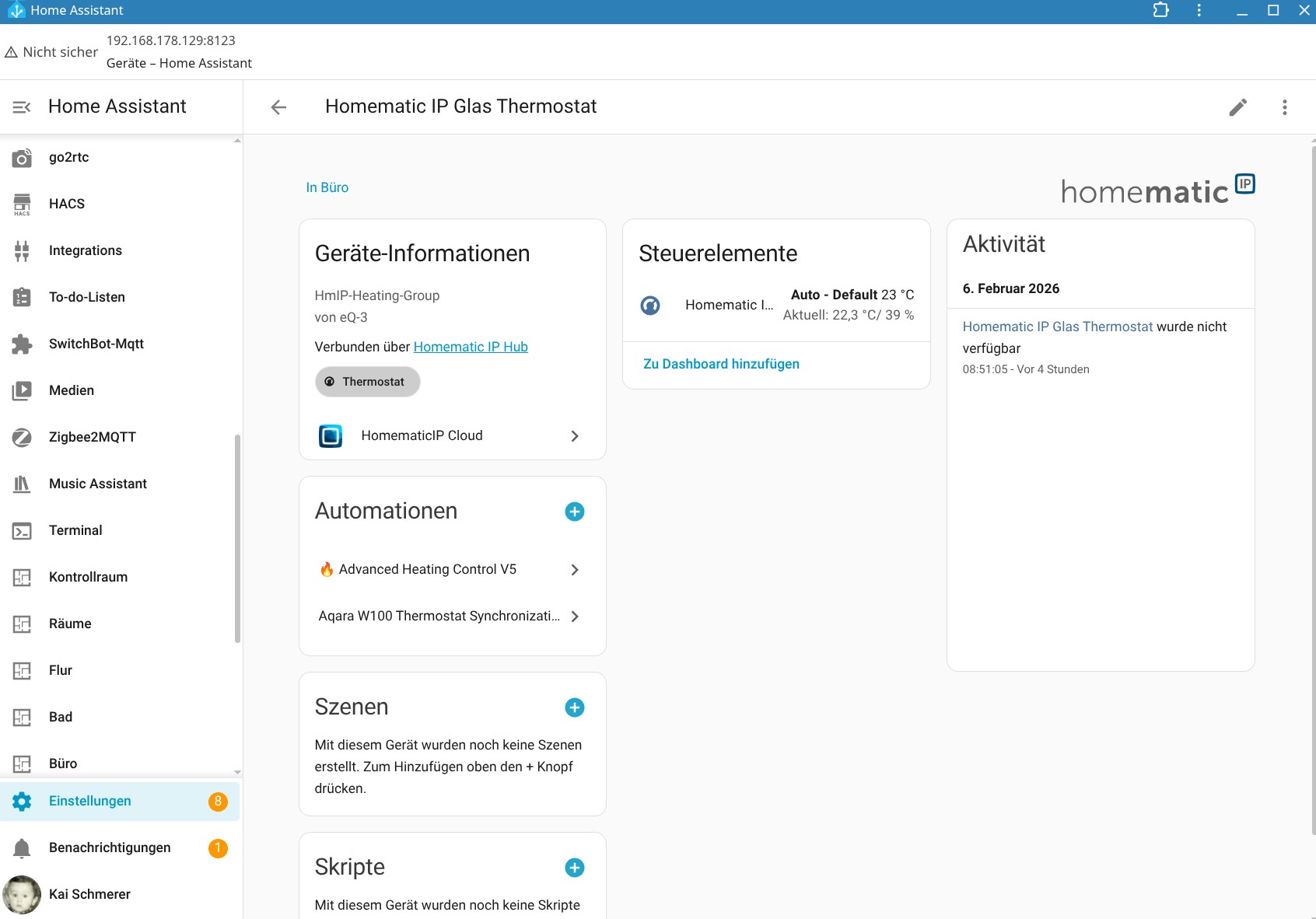Click the 'Aktuell: 22,3 °C/ 39 %' value
This screenshot has width=1316, height=919.
pos(849,315)
